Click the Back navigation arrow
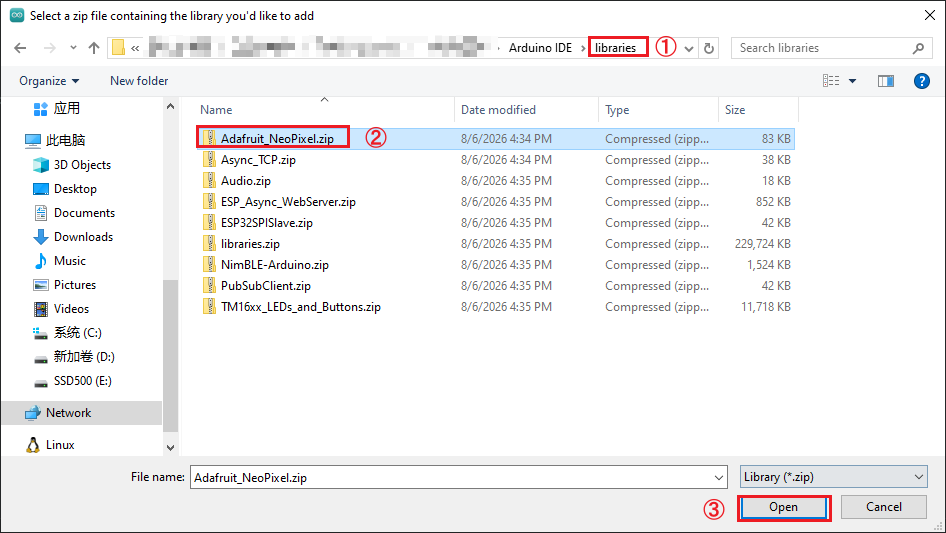This screenshot has height=533, width=946. (20, 48)
